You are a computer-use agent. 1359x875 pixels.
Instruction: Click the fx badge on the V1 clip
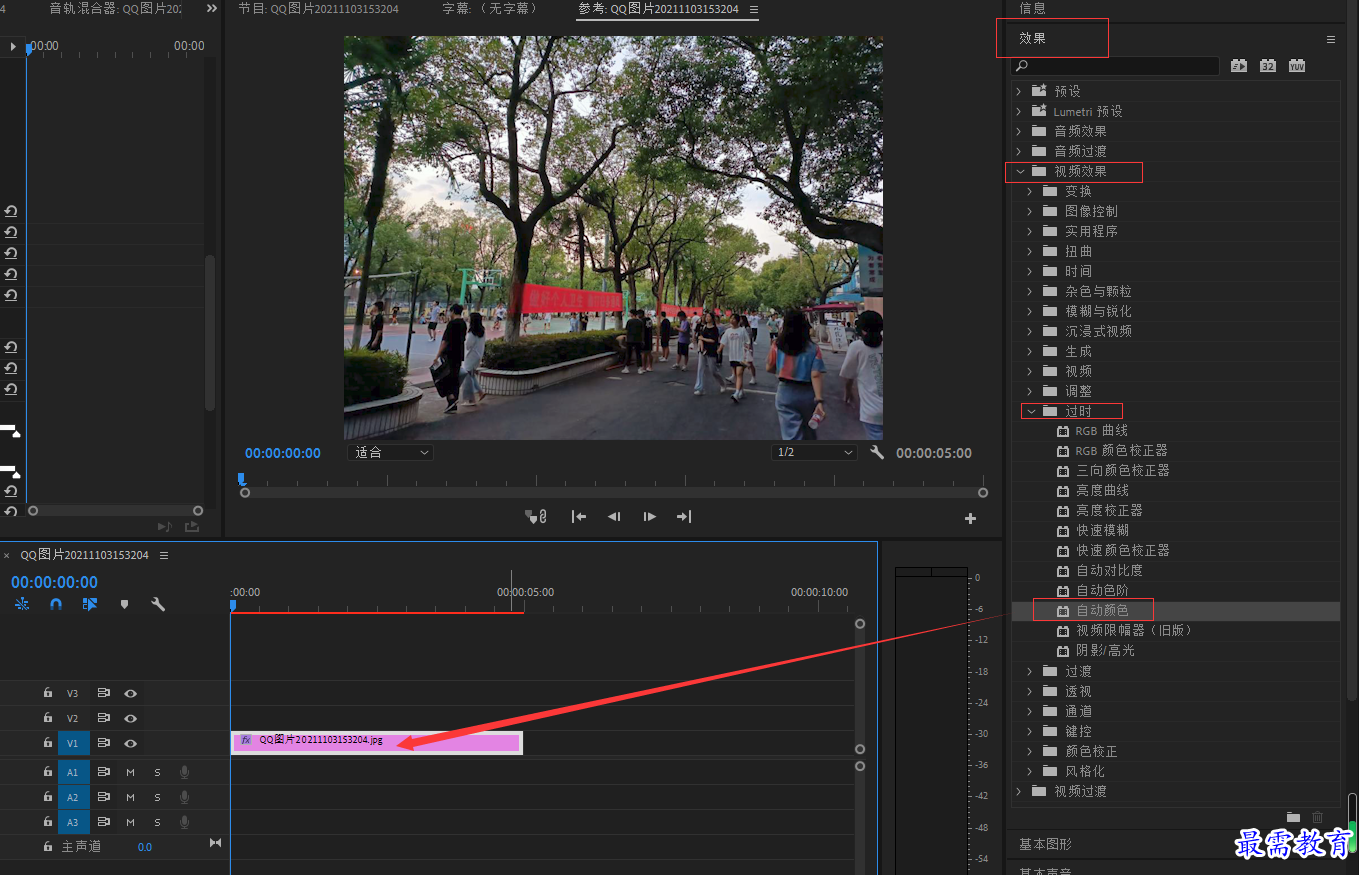(x=246, y=741)
